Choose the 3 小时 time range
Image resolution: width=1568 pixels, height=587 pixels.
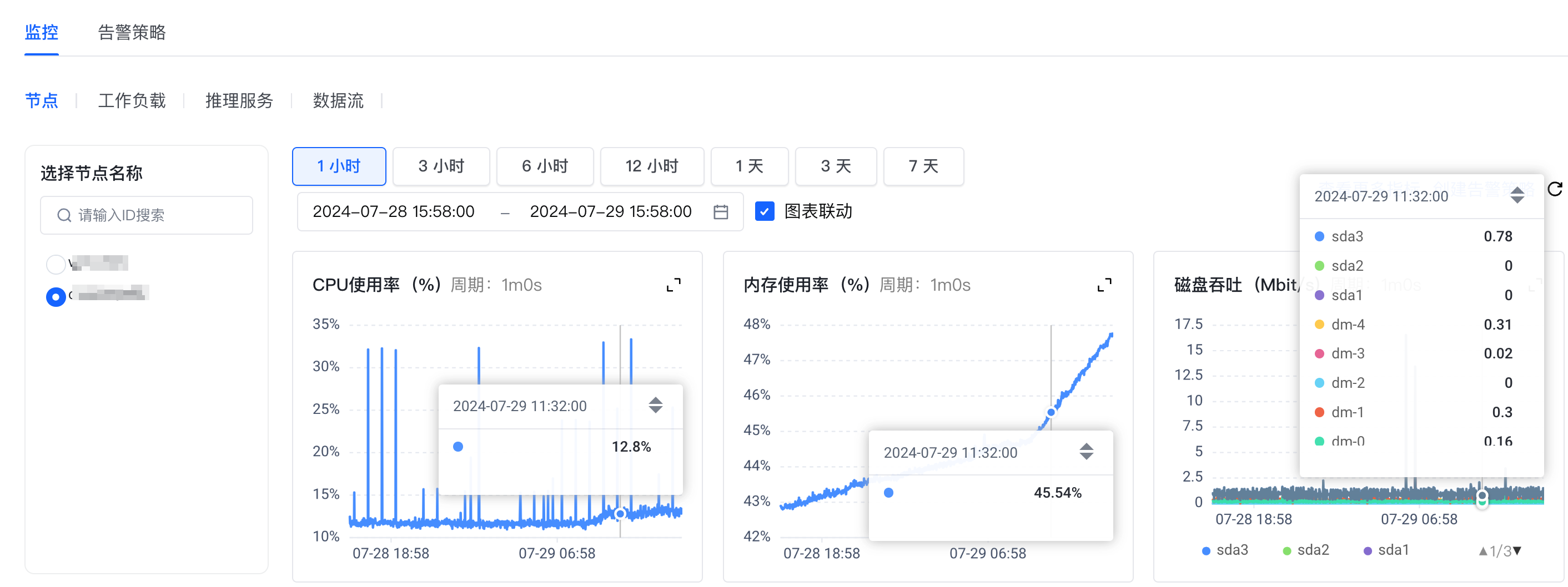click(x=441, y=166)
